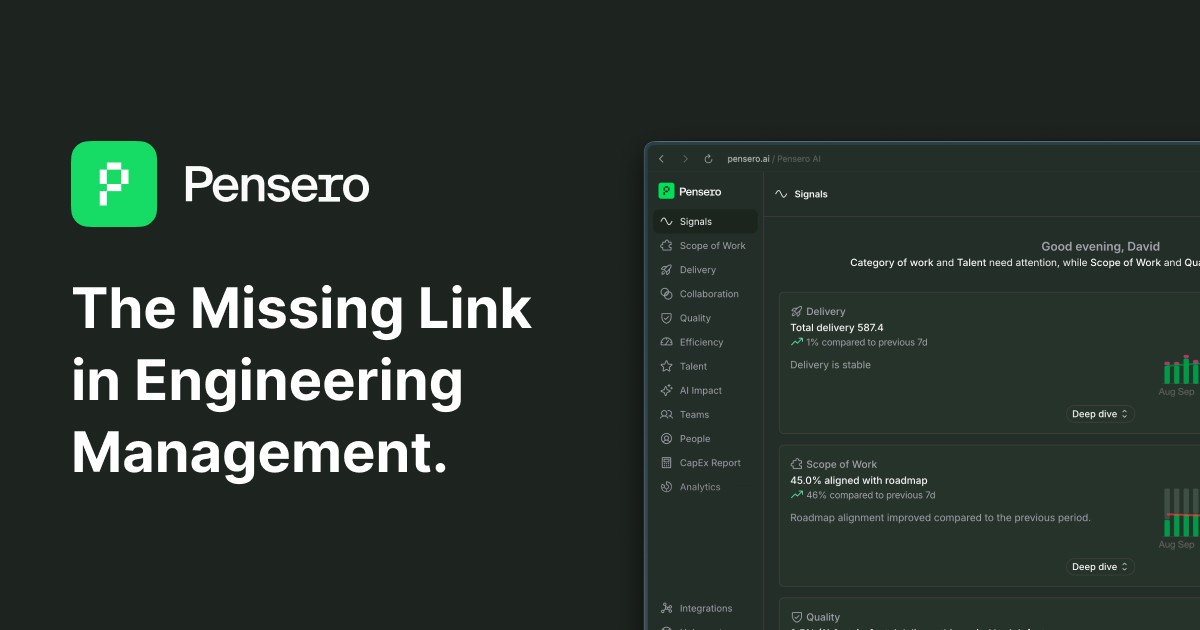Click 45.0% aligned with roadmap text
Image resolution: width=1200 pixels, height=630 pixels.
[859, 480]
